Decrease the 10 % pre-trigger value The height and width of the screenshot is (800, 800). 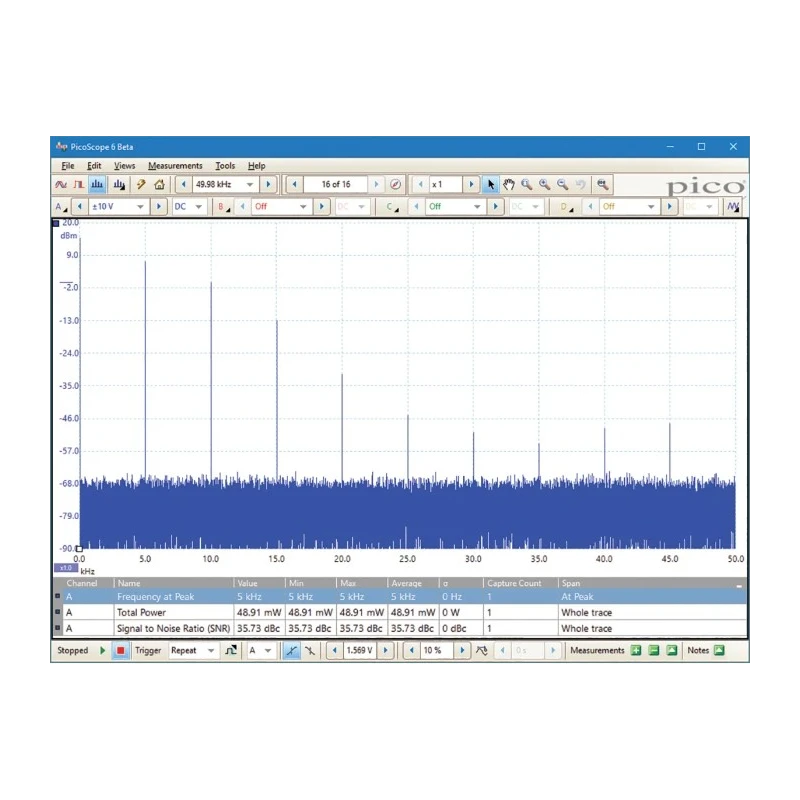(412, 651)
